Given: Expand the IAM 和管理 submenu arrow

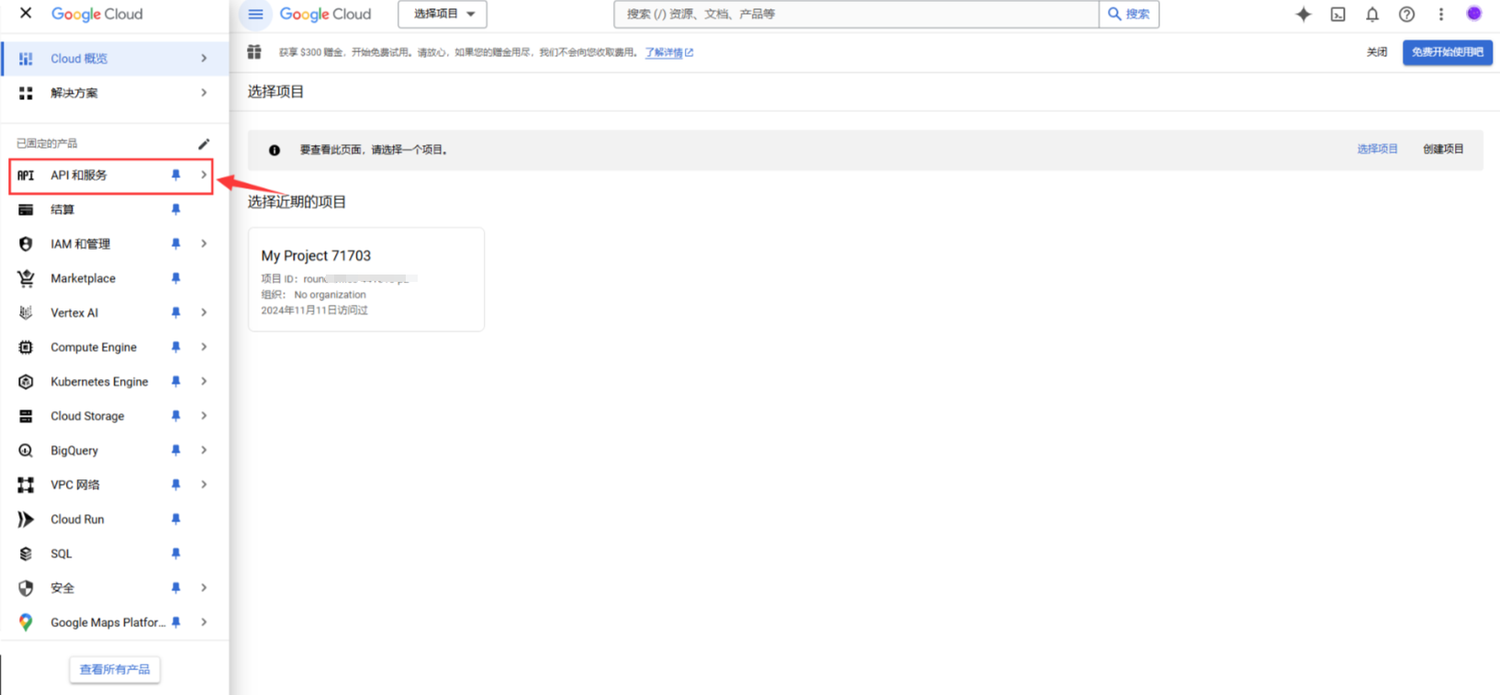Looking at the screenshot, I should point(204,244).
